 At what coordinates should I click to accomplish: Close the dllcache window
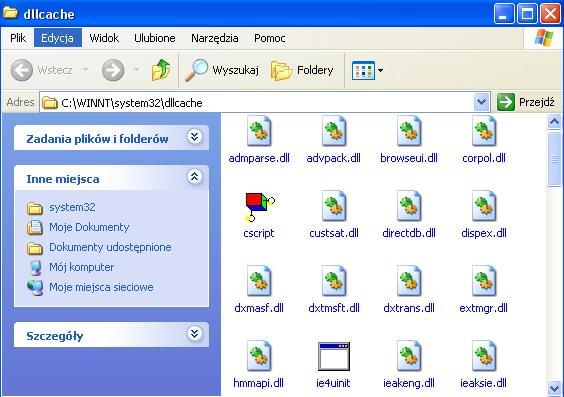pyautogui.click(x=550, y=14)
